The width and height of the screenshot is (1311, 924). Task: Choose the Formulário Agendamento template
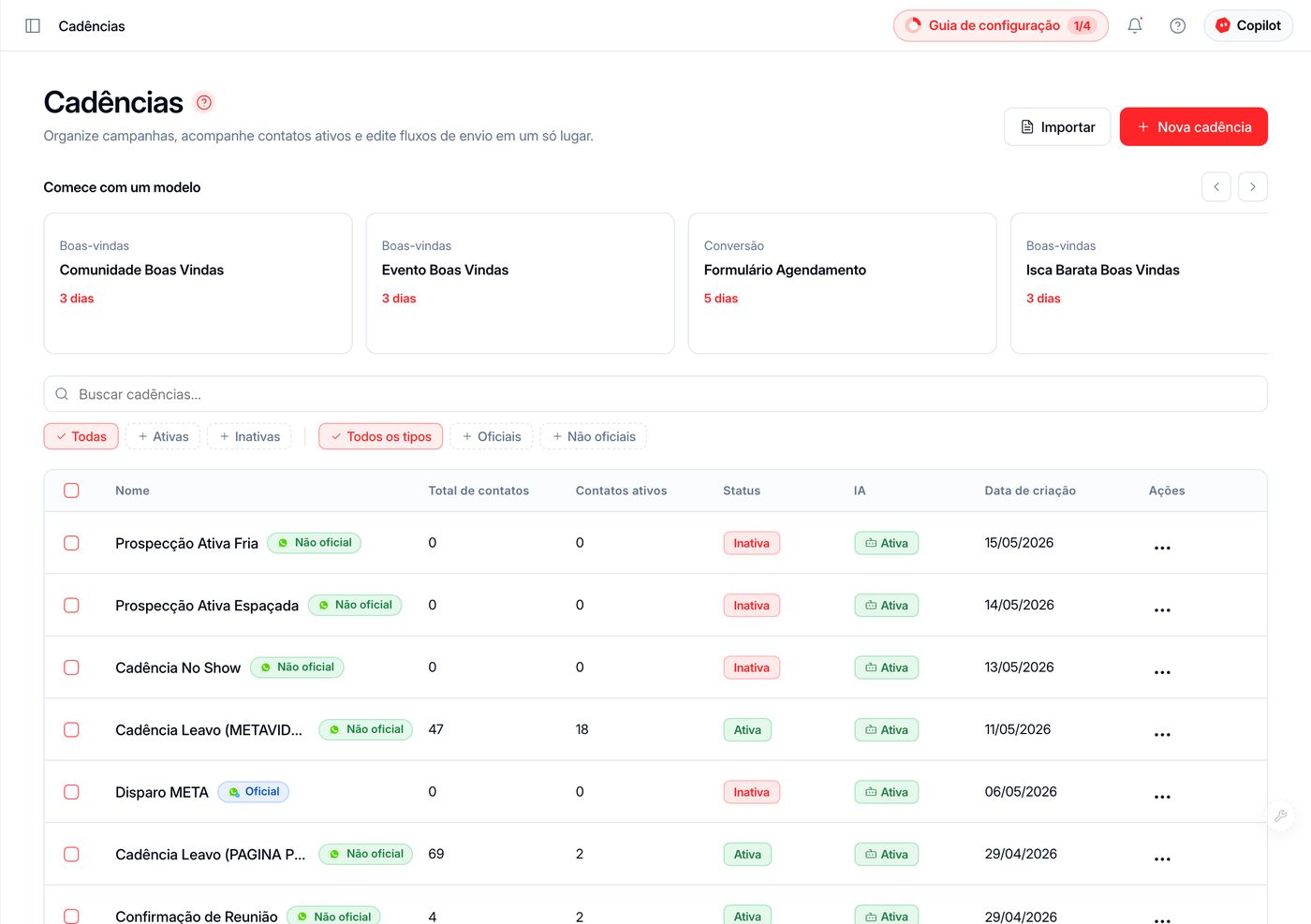(x=843, y=284)
